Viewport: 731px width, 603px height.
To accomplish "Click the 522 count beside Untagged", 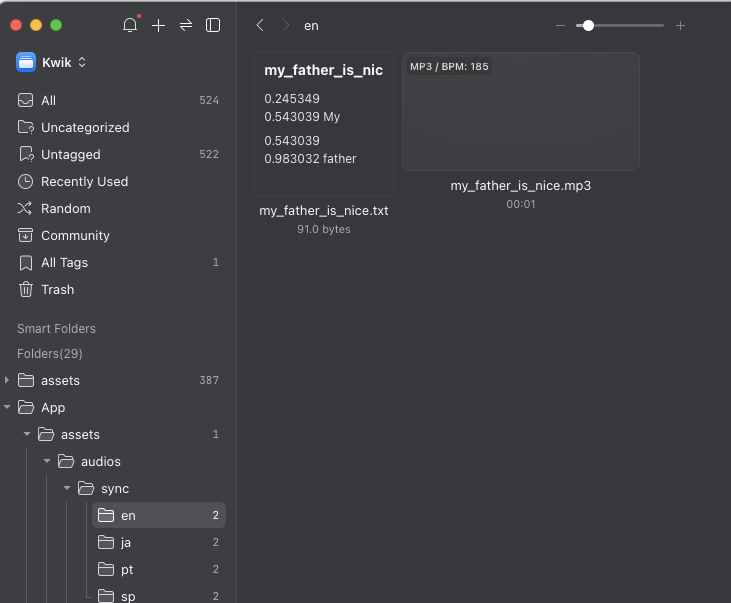I will coord(209,154).
